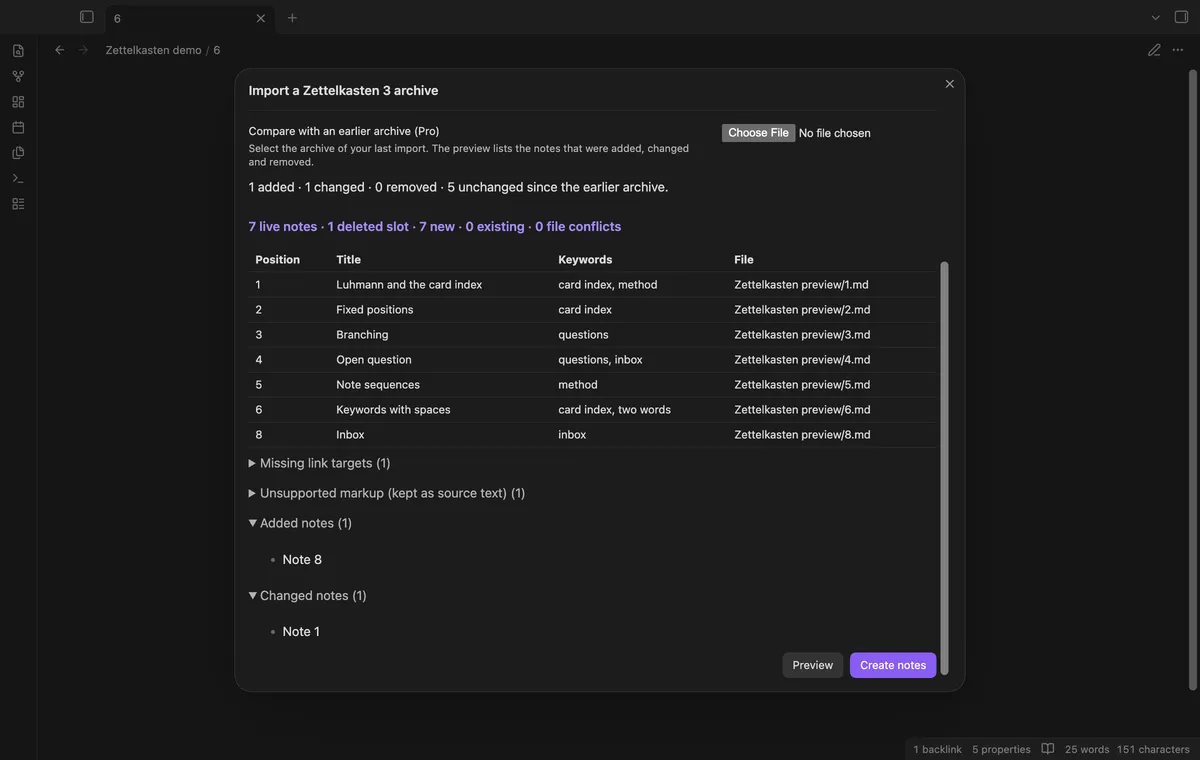This screenshot has width=1200, height=760.
Task: Click the Position column header
Action: coord(278,259)
